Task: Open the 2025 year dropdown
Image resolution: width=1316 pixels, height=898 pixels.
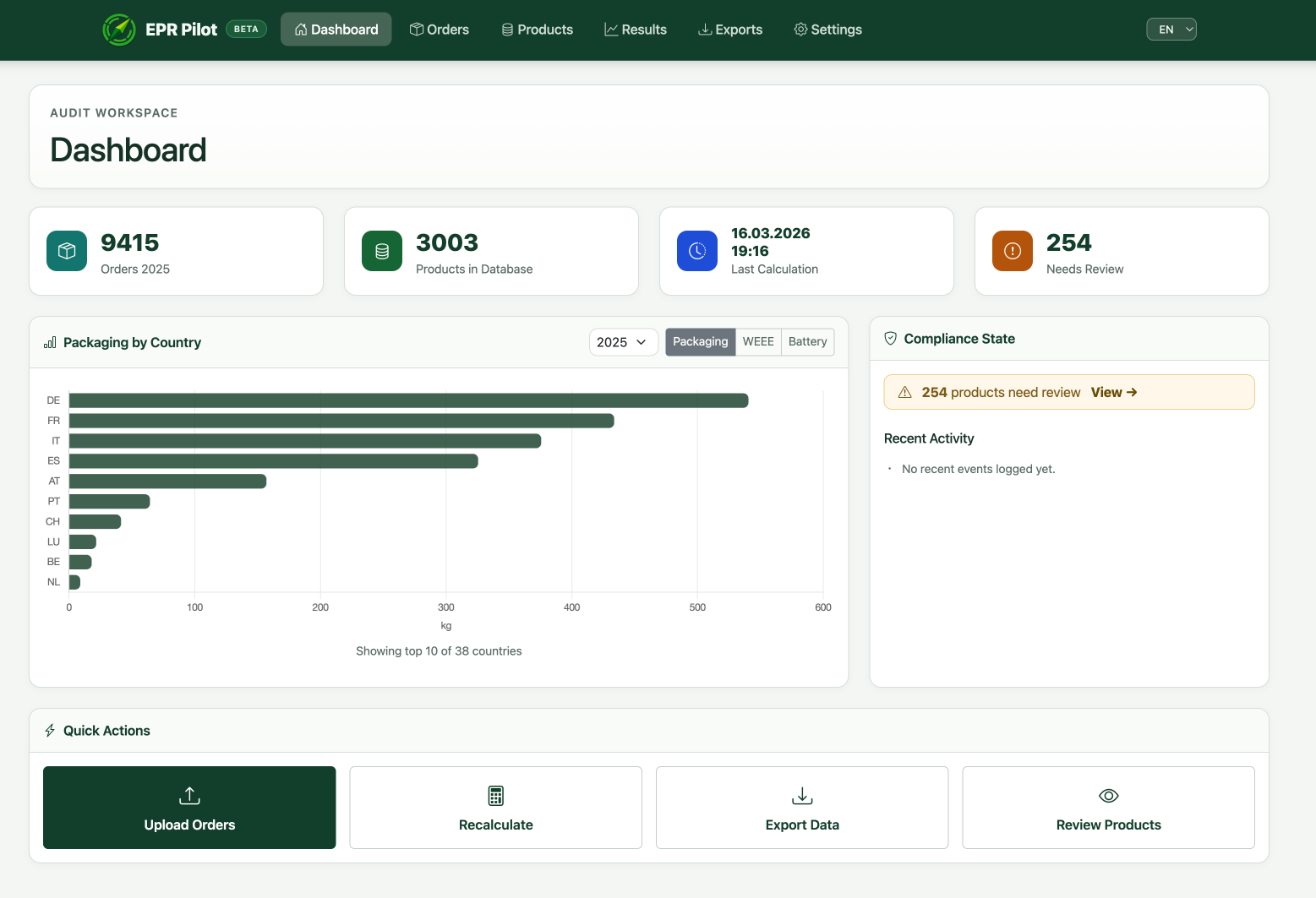Action: pos(623,341)
